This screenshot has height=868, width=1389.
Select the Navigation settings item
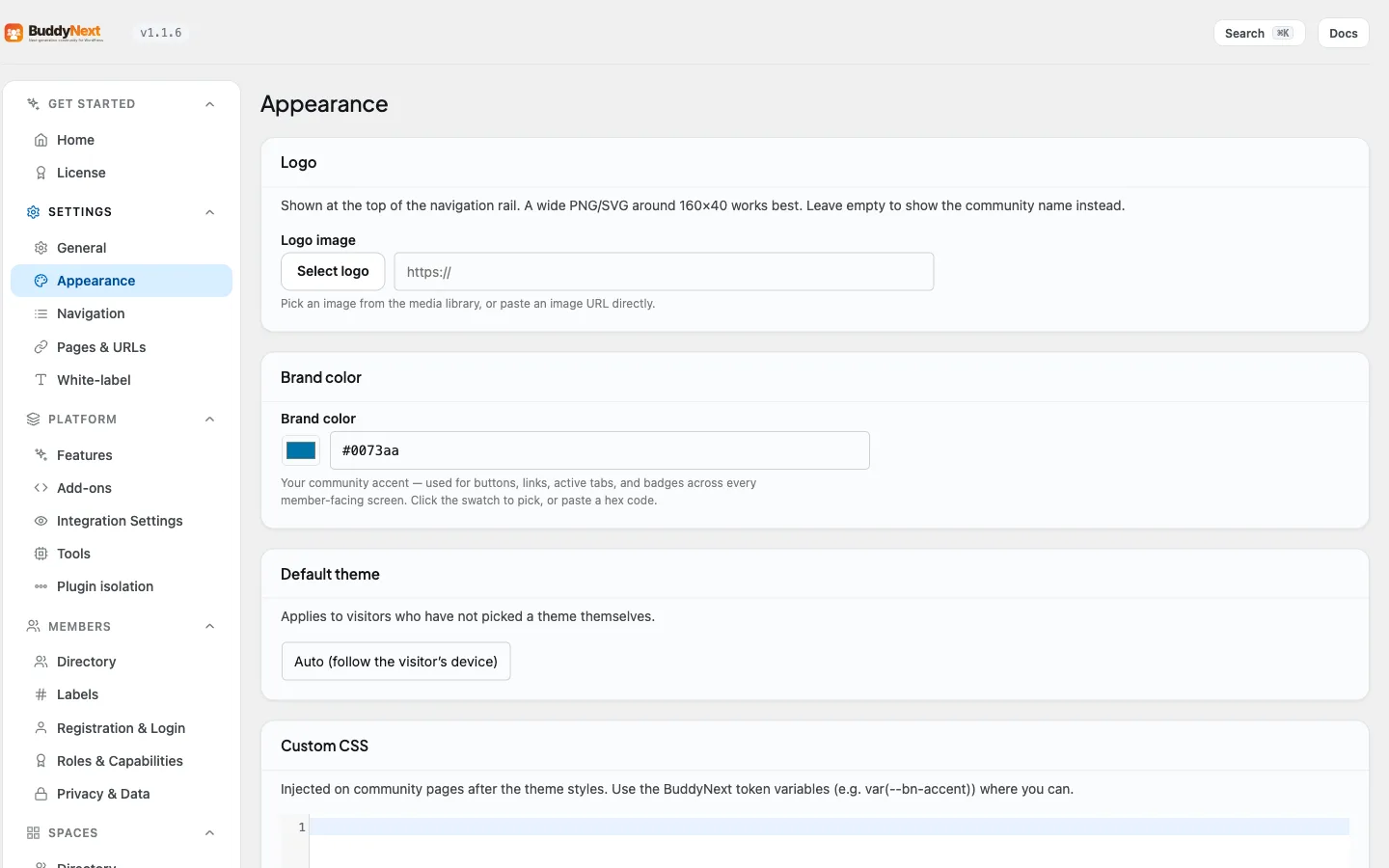coord(122,313)
